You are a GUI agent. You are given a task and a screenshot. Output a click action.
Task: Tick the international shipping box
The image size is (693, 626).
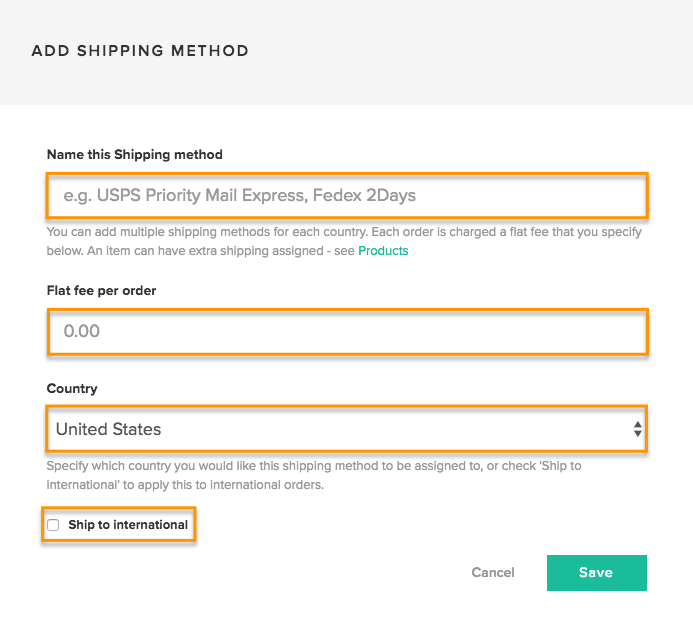[53, 525]
